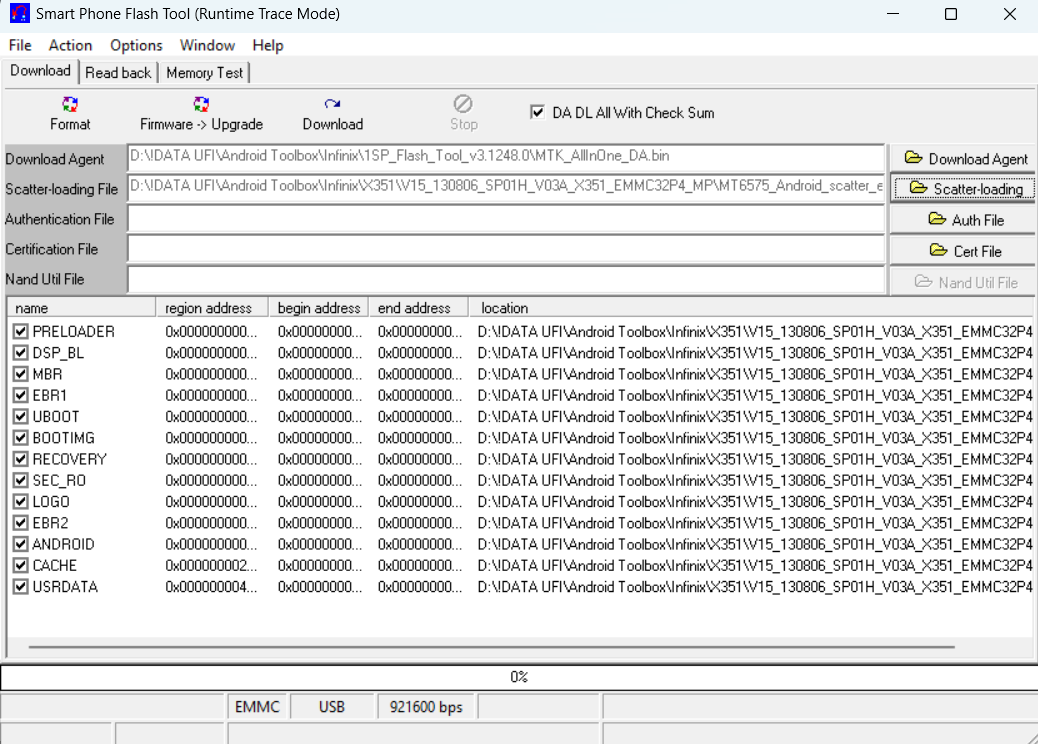Open the Options menu

pyautogui.click(x=136, y=45)
